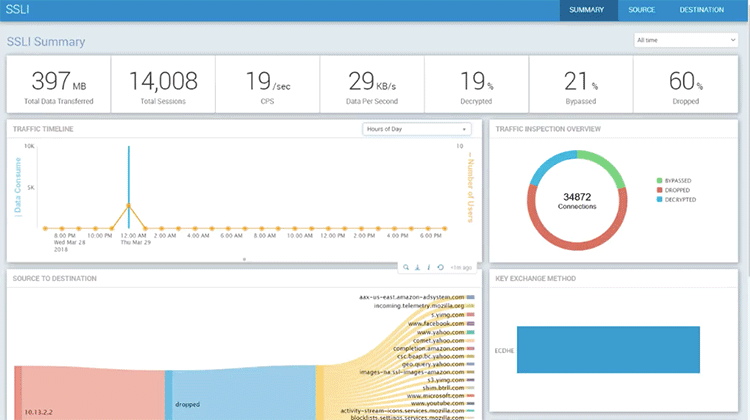Click the 12:00 AM peak data point
This screenshot has width=750, height=420.
(129, 206)
